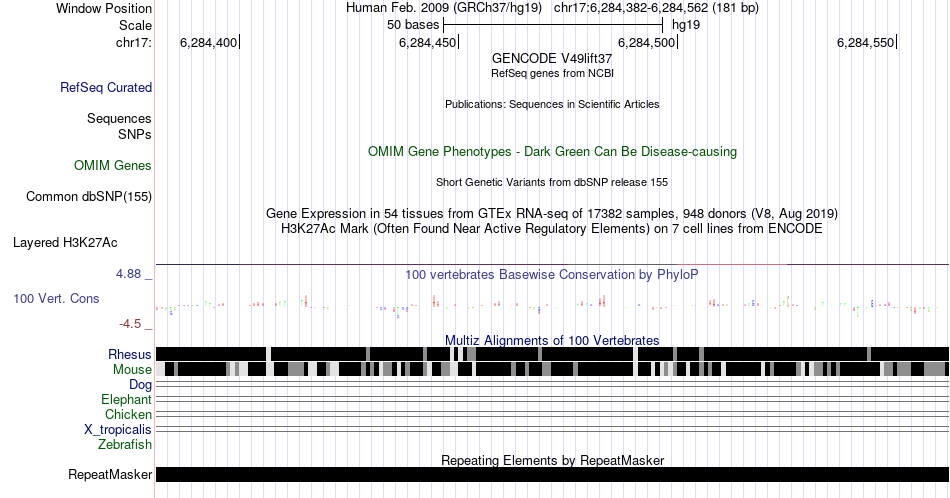Click the Mouse alignment block row
The width and height of the screenshot is (950, 498).
(552, 369)
